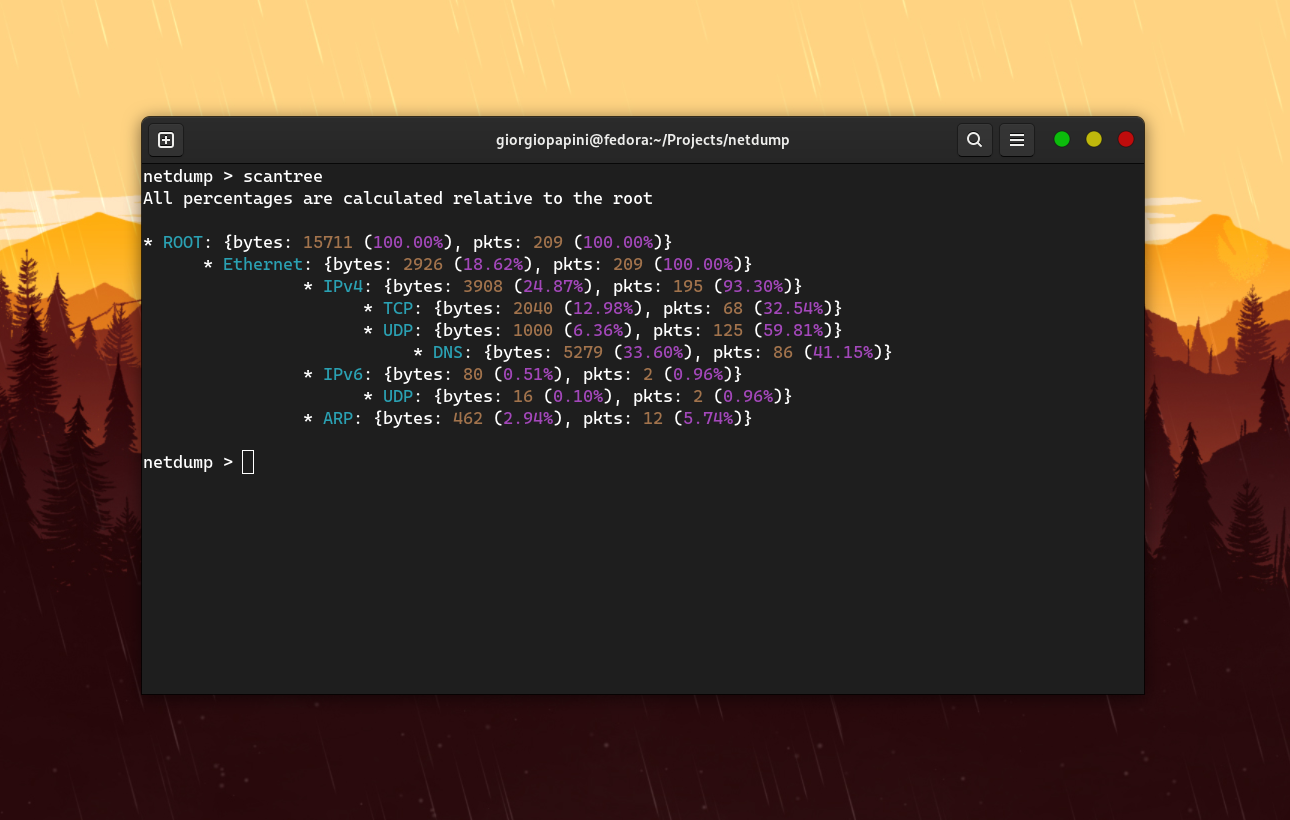Close the terminal window
This screenshot has height=820, width=1290.
click(1125, 140)
